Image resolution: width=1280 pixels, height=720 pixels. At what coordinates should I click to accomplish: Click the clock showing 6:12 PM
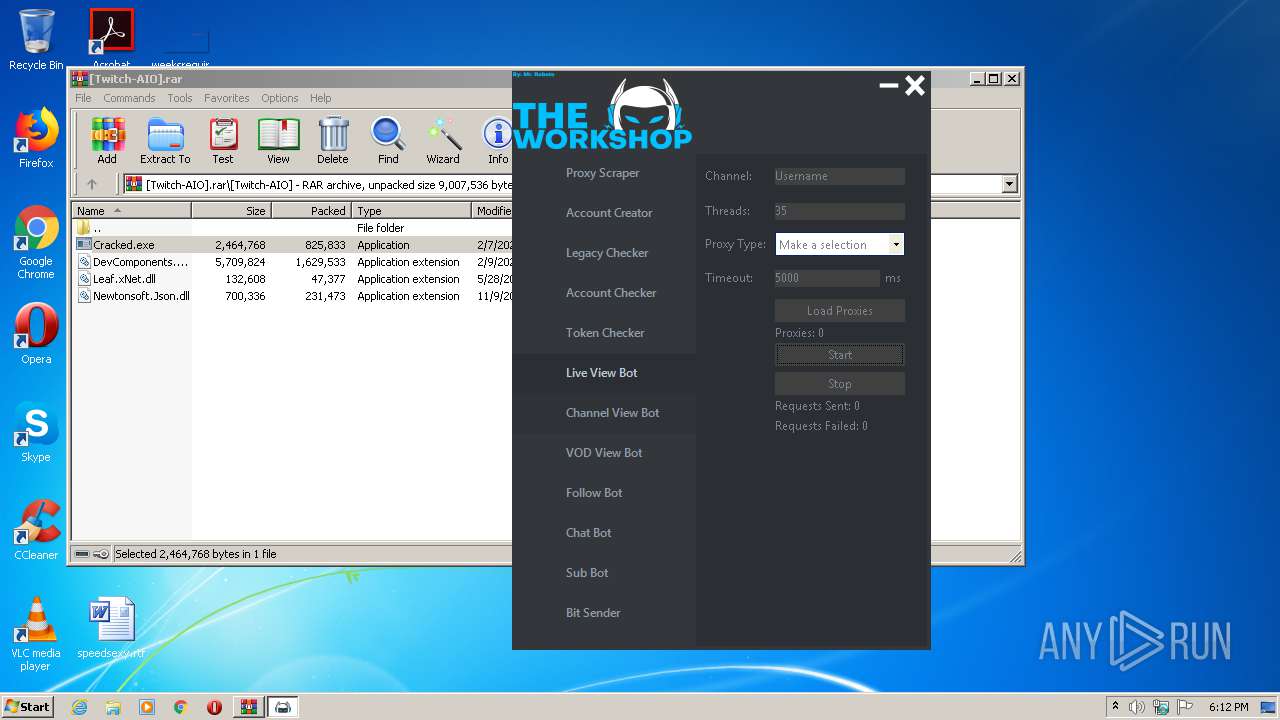click(x=1228, y=707)
